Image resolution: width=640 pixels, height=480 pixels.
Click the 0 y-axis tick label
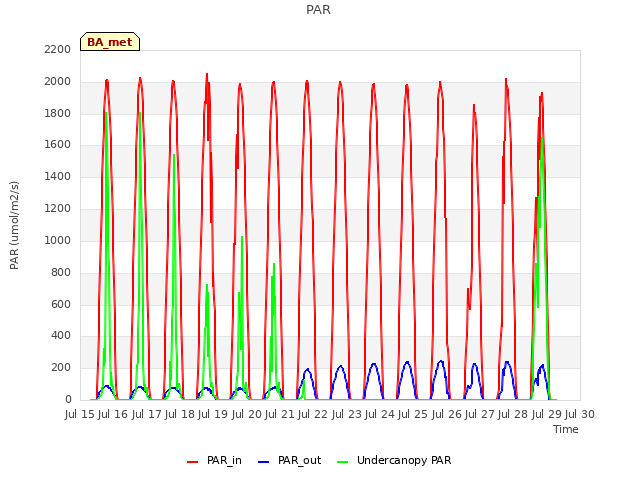click(x=68, y=399)
